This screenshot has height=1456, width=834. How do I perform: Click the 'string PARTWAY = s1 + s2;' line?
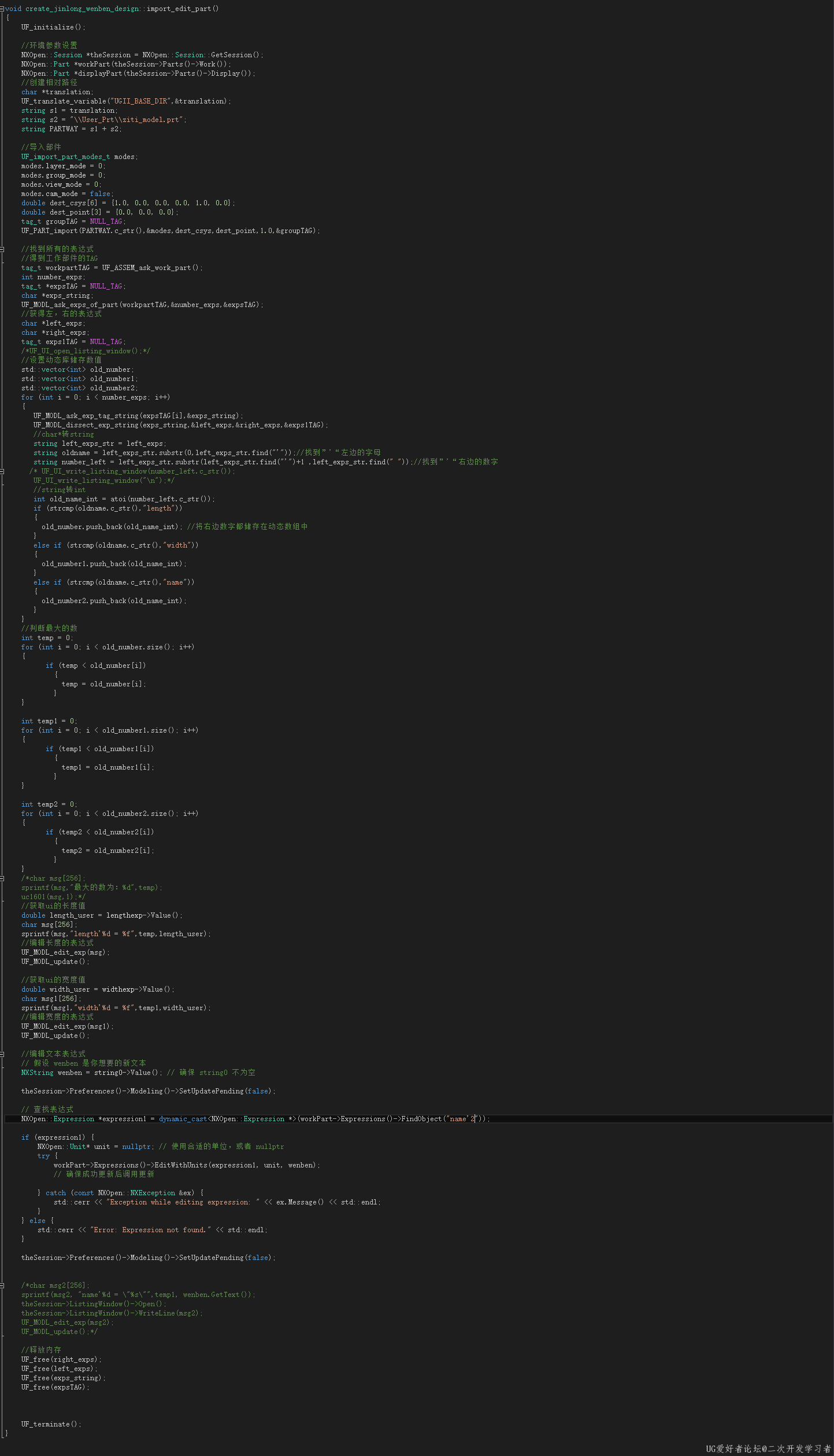72,129
